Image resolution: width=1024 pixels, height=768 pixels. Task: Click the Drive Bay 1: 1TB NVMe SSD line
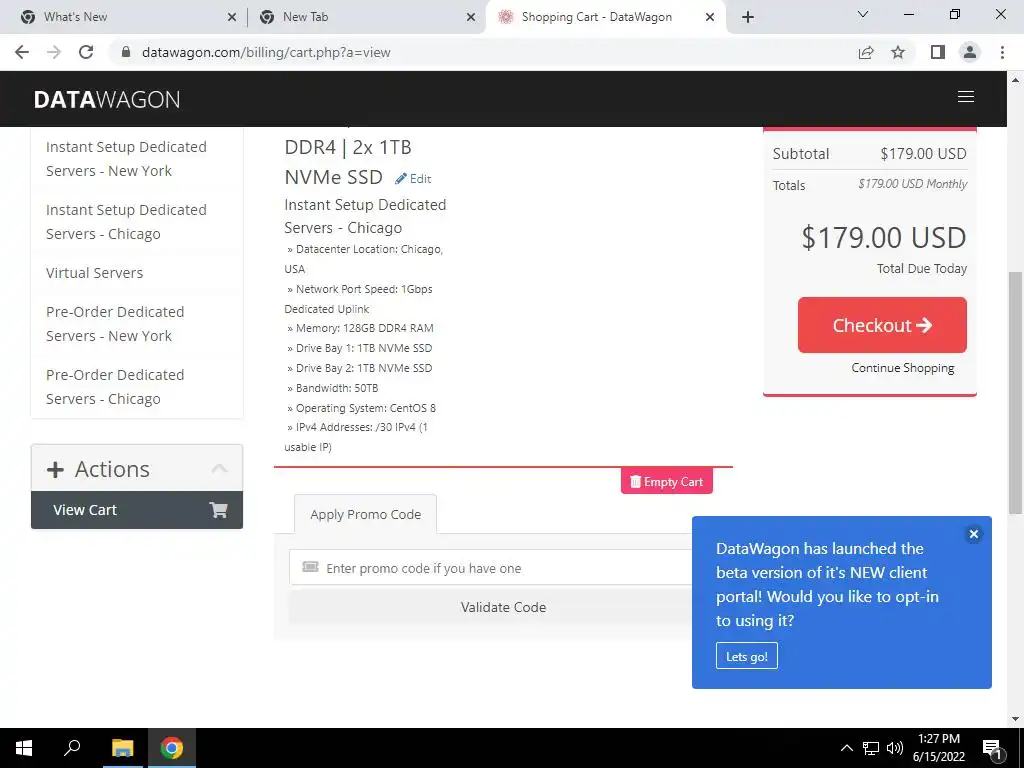(359, 348)
